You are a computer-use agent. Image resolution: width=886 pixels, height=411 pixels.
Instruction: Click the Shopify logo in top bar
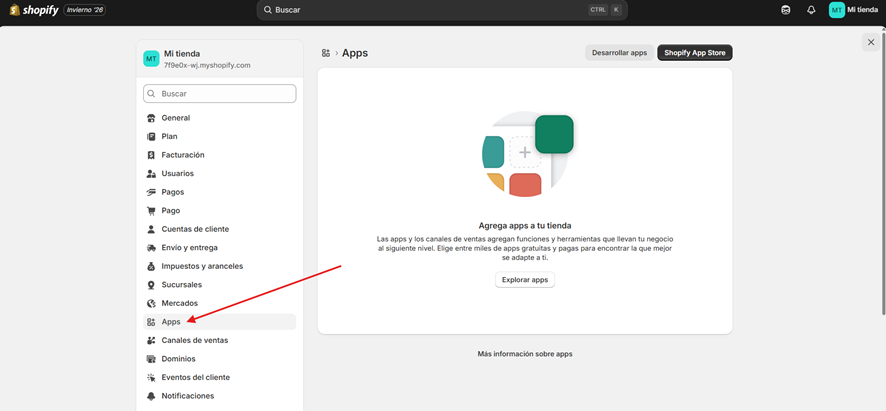(x=34, y=10)
